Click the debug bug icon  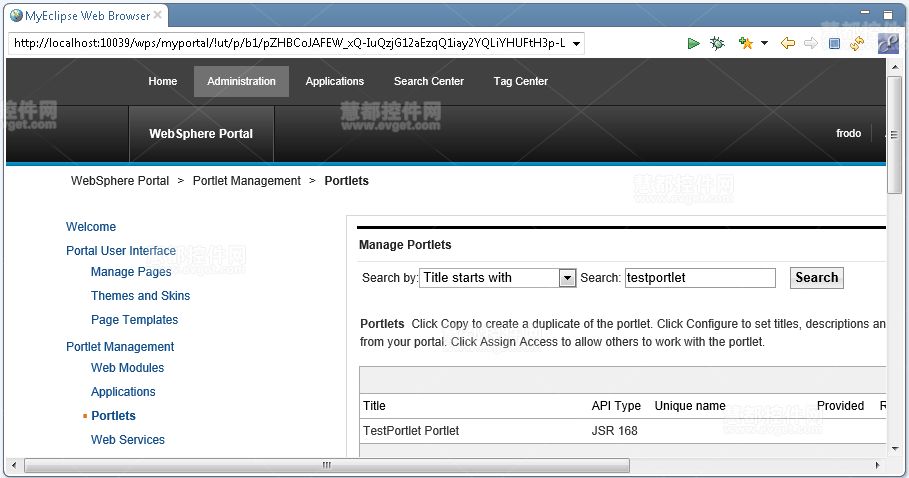tap(717, 43)
